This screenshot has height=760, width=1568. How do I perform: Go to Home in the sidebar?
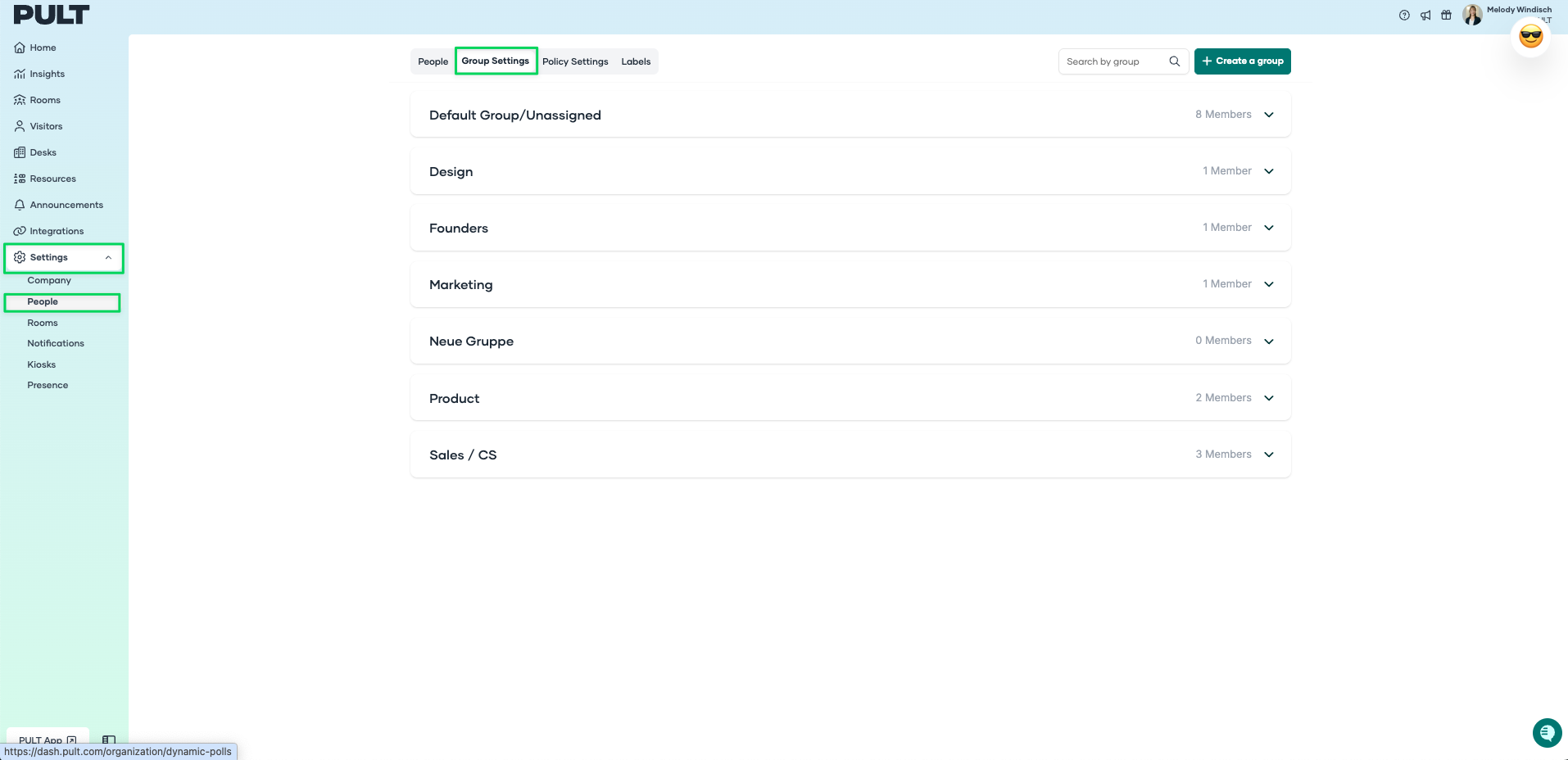click(x=35, y=47)
